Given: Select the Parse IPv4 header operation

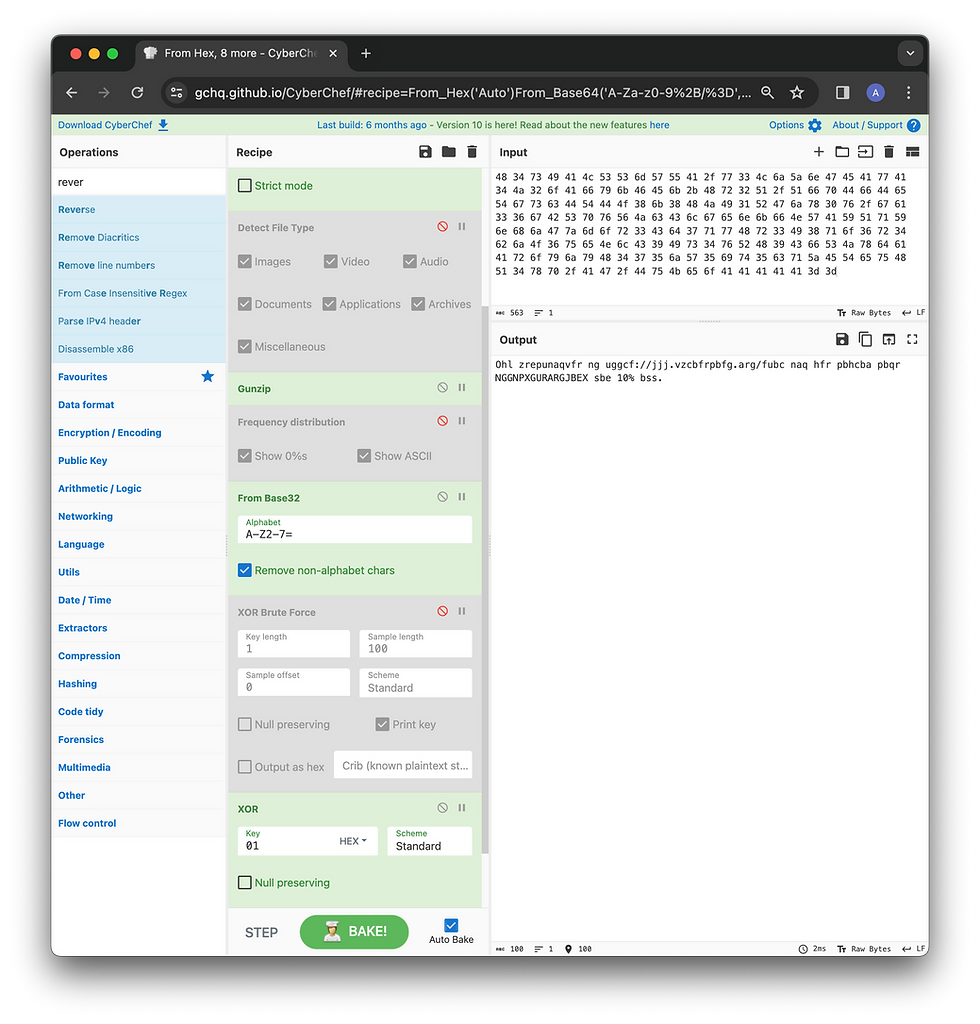Looking at the screenshot, I should pos(138,321).
